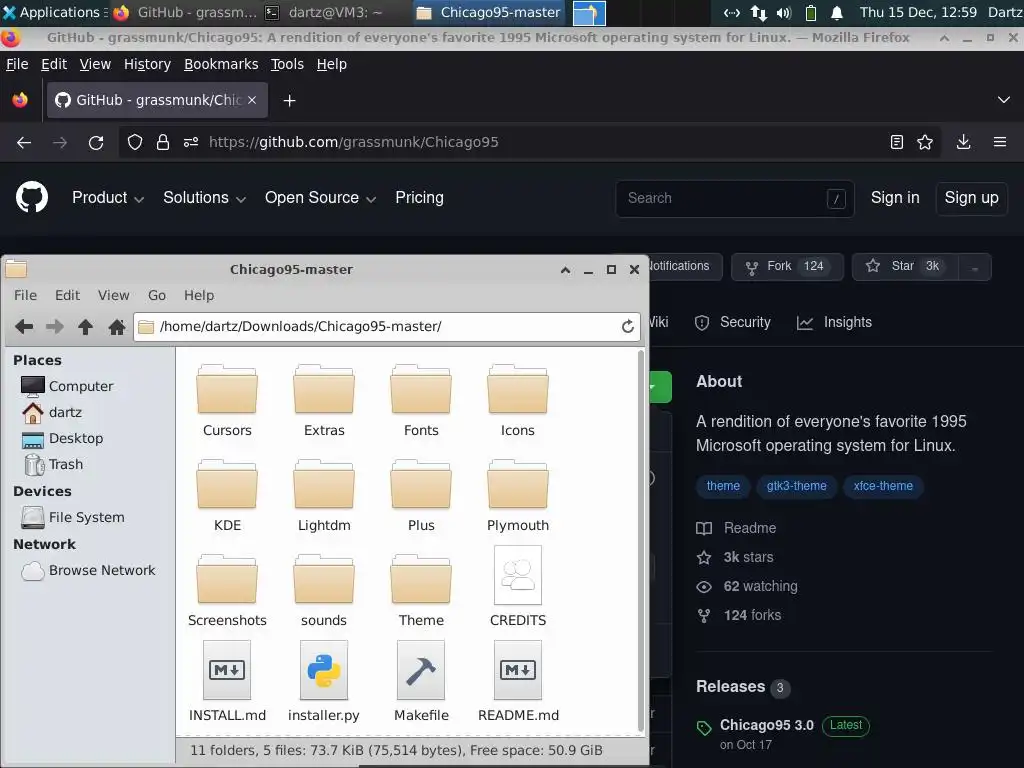Screen dimensions: 1024x768
Task: Fork the repository with Fork button
Action: (x=787, y=266)
